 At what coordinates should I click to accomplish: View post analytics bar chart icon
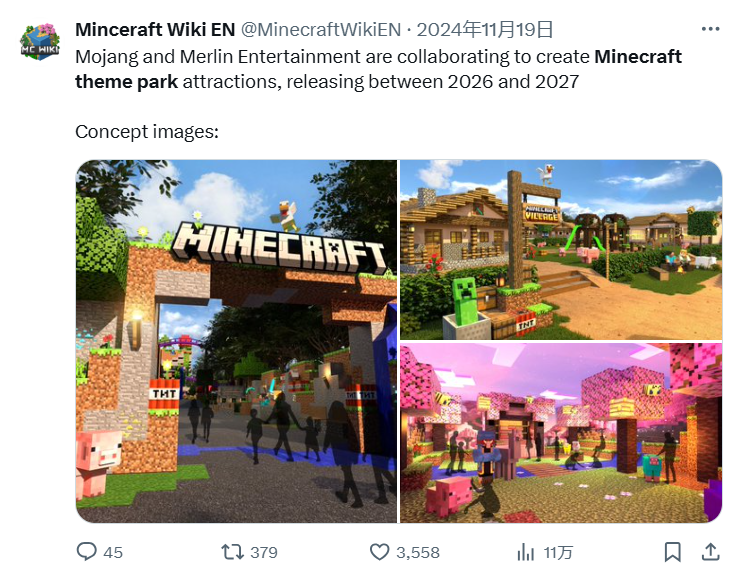point(526,552)
